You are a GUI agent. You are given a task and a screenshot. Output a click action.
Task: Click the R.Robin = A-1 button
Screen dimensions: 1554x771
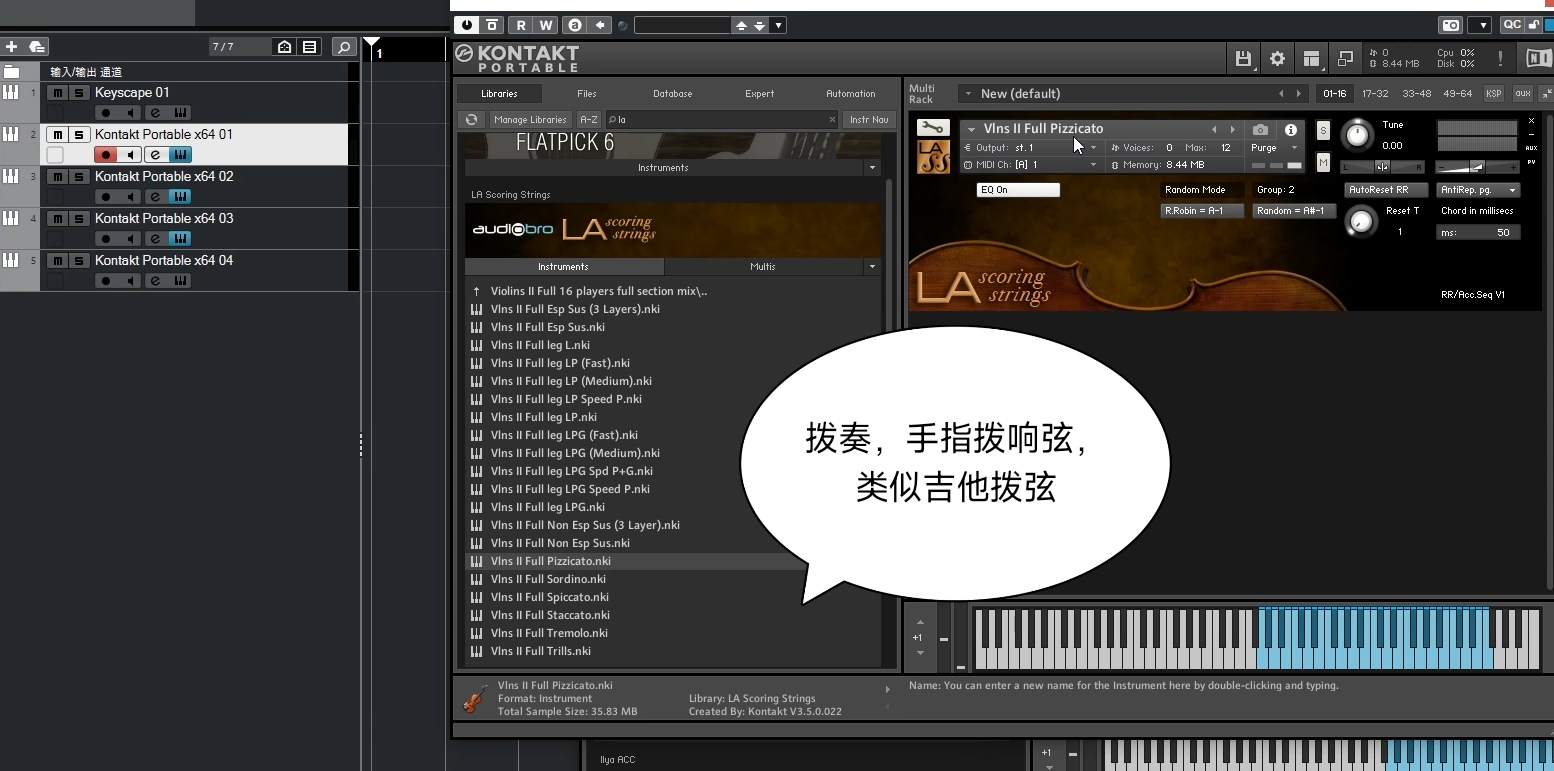pos(1202,211)
